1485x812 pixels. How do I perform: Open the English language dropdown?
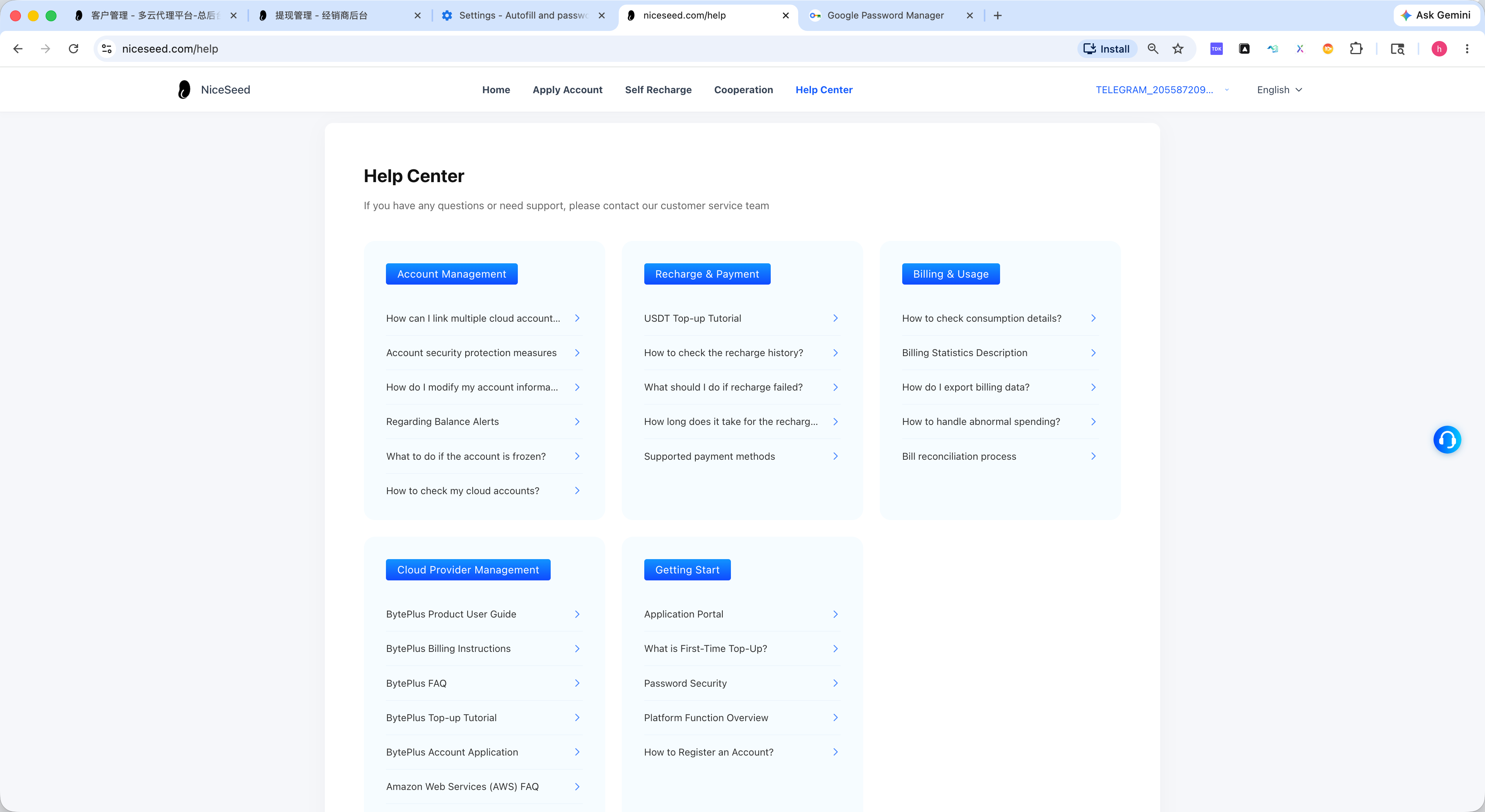point(1279,90)
